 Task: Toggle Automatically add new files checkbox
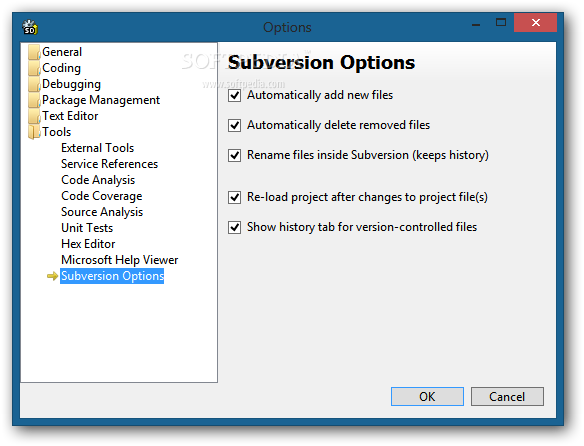234,95
